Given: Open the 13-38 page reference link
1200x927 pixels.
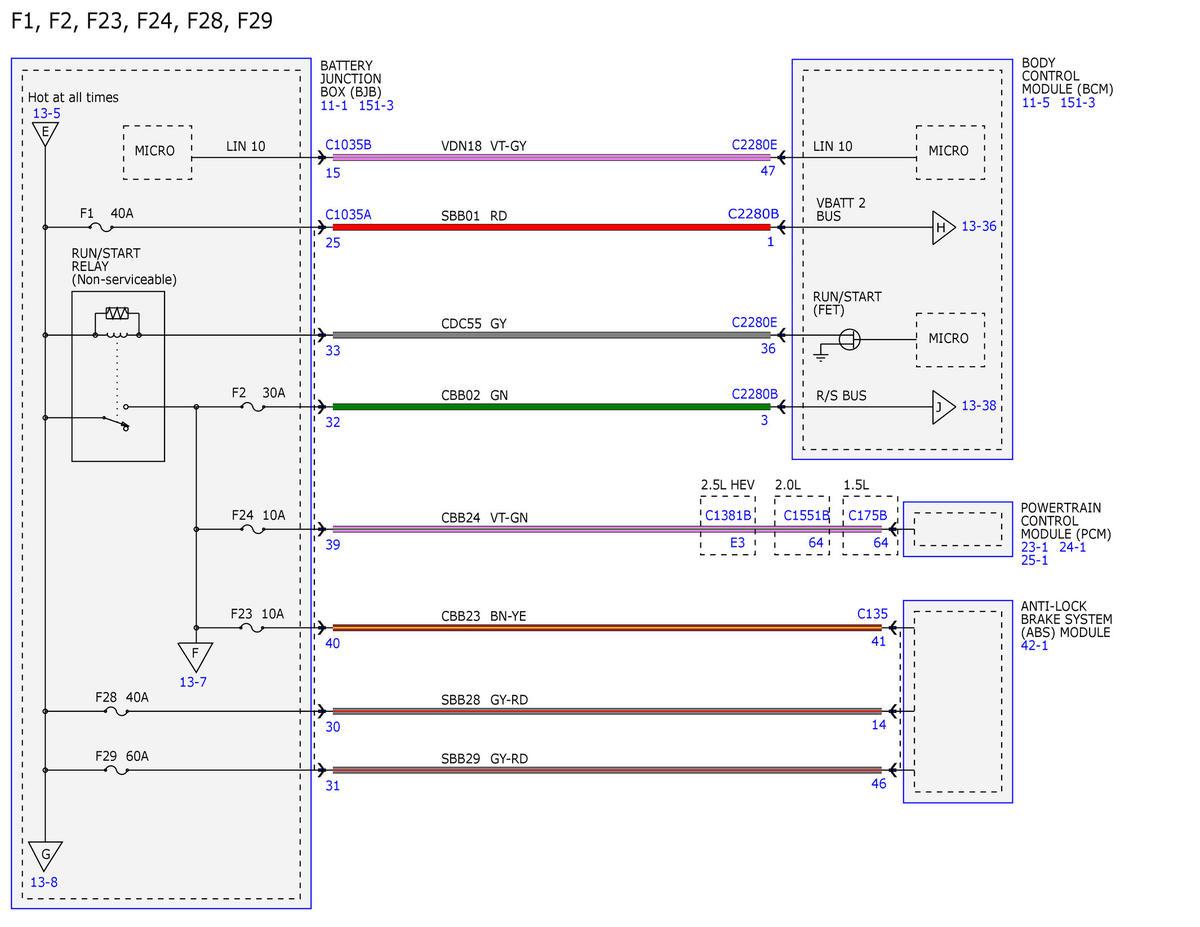Looking at the screenshot, I should 980,407.
